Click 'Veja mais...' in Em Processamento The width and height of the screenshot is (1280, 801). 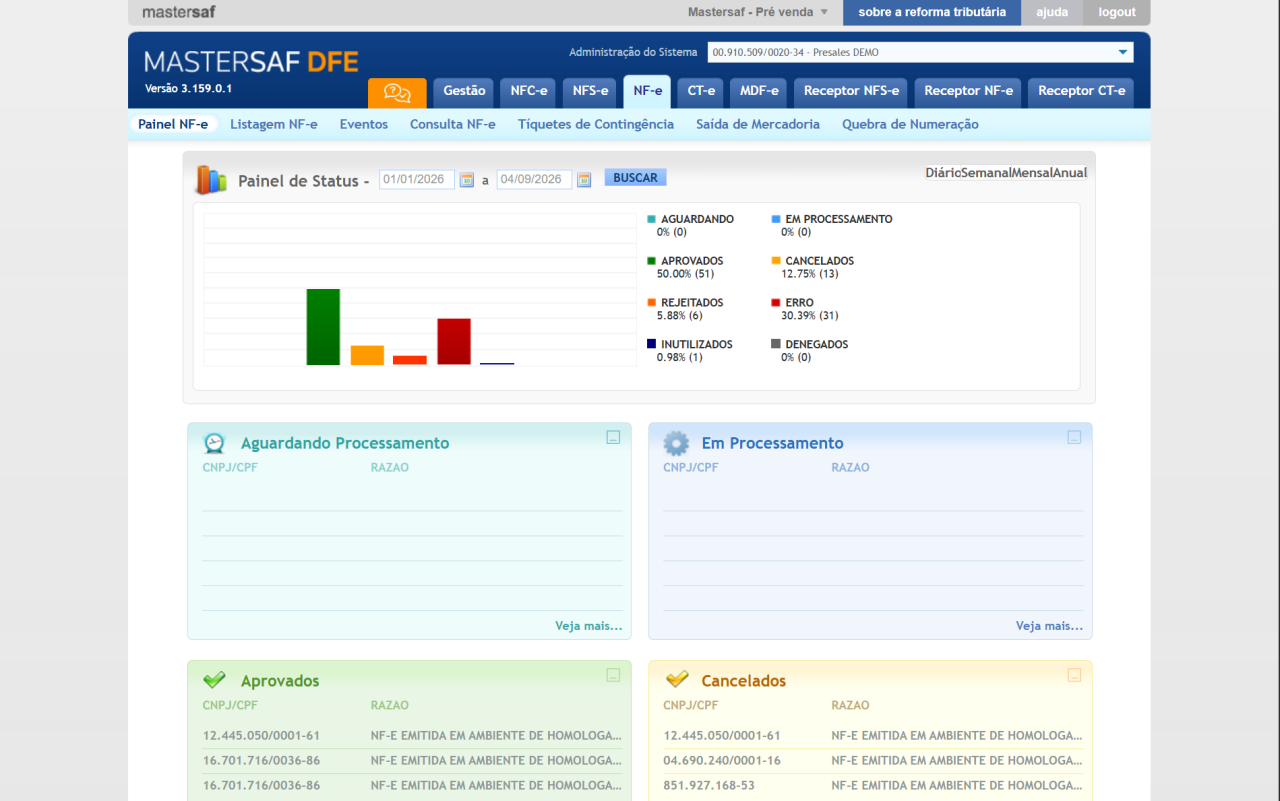point(1049,626)
